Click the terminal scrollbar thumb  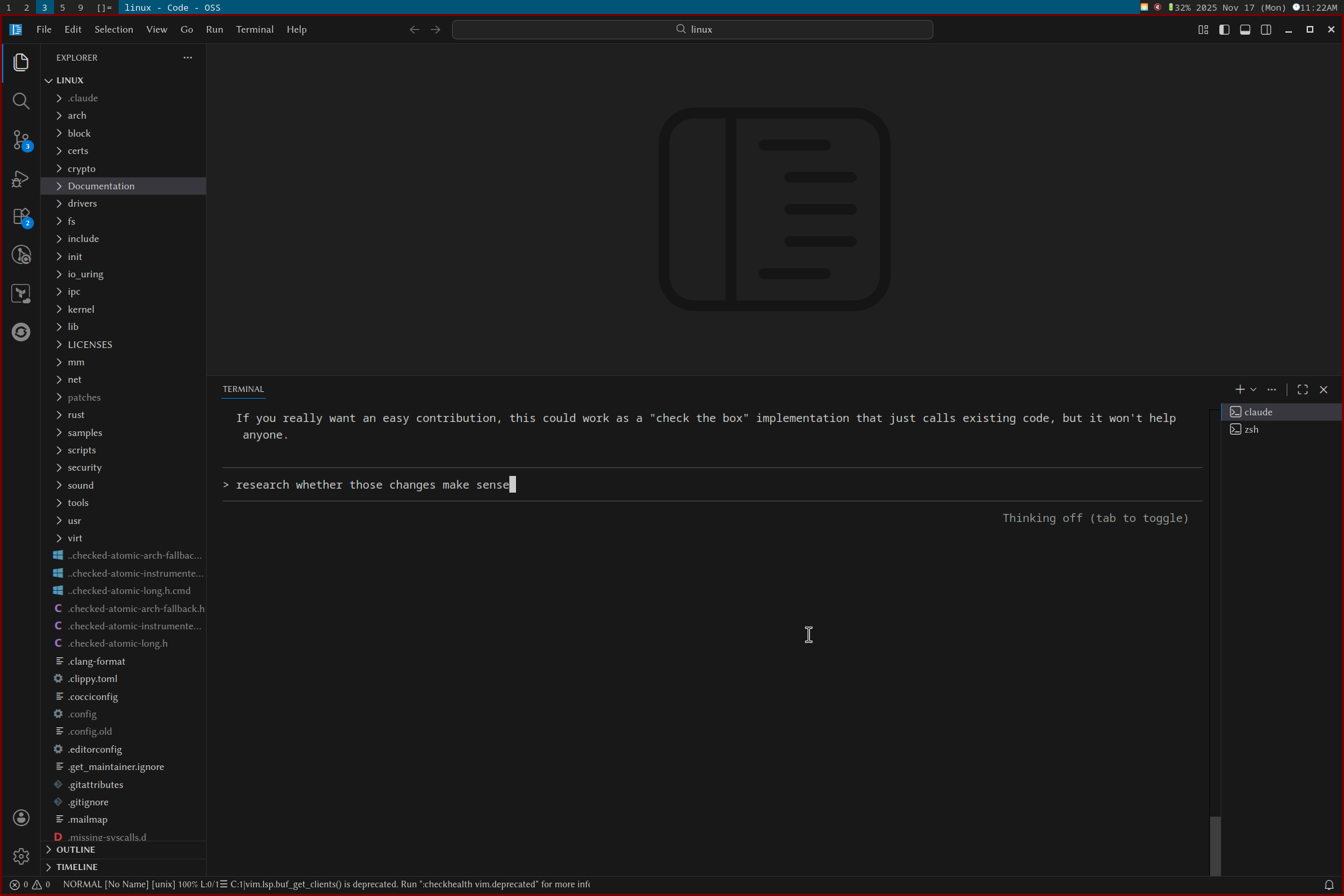click(x=1215, y=844)
